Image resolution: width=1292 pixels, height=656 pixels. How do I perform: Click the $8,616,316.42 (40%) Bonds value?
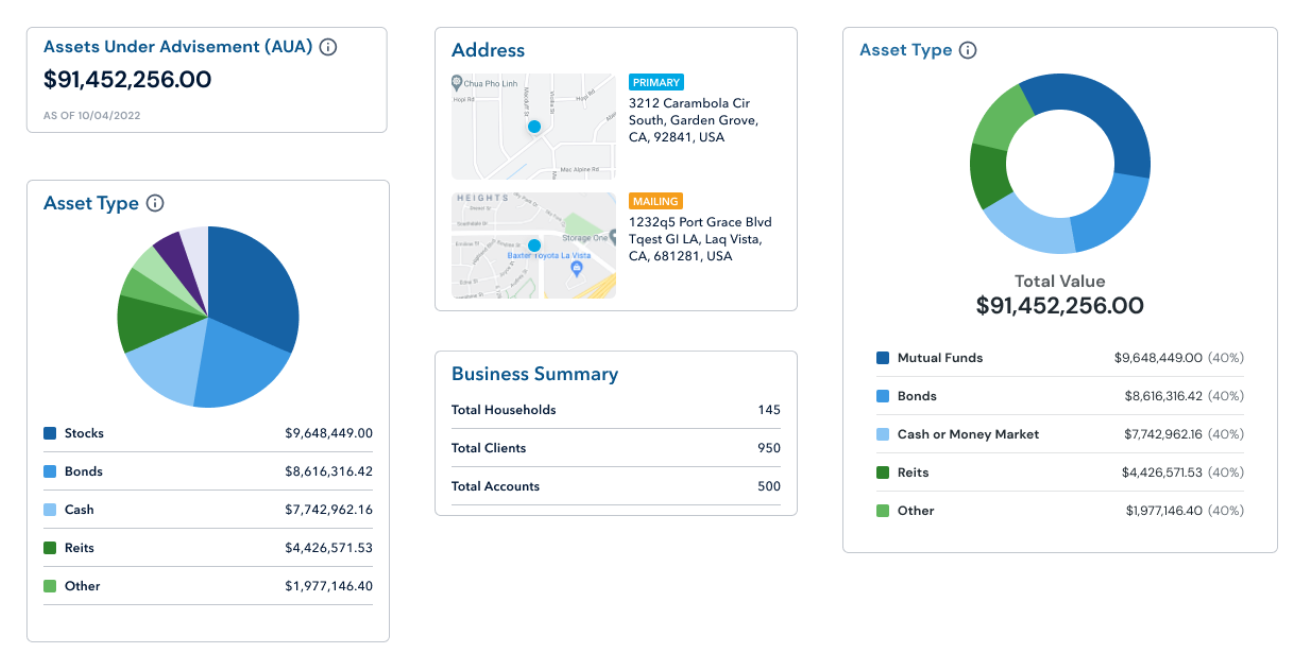pos(1184,396)
